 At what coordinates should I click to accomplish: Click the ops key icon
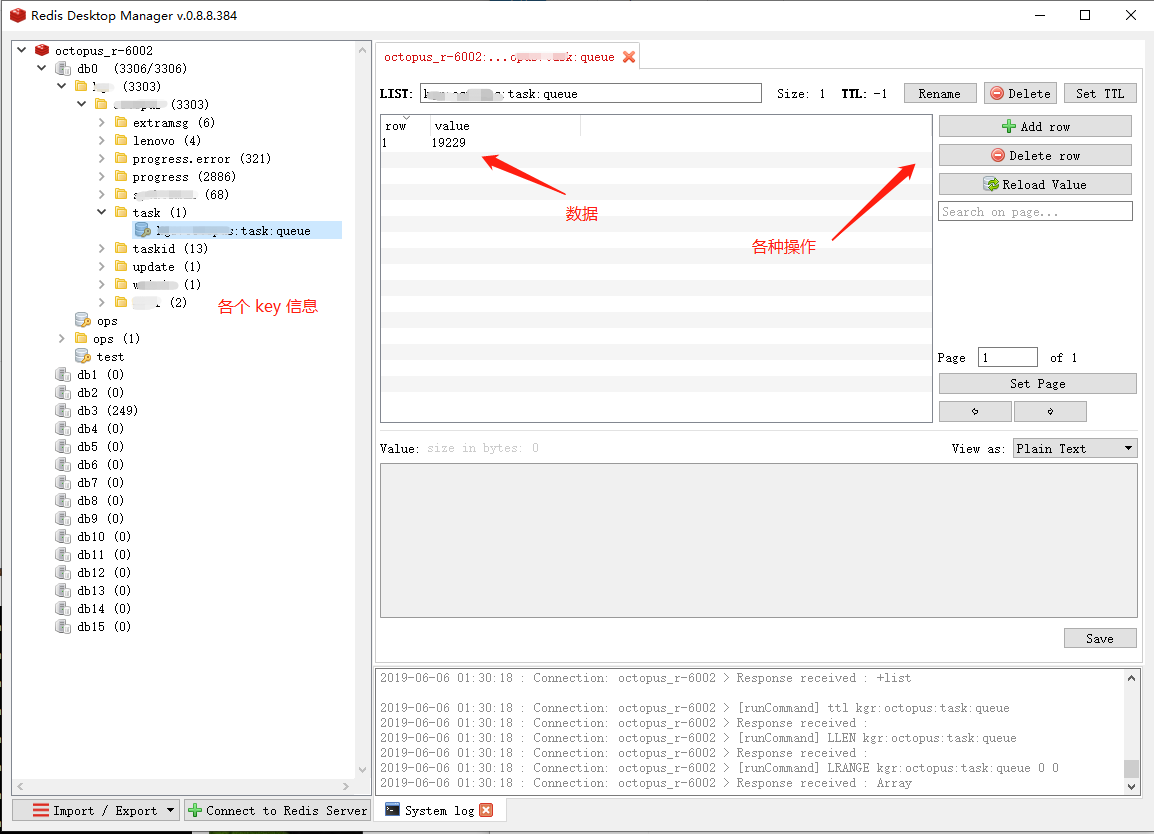(83, 320)
